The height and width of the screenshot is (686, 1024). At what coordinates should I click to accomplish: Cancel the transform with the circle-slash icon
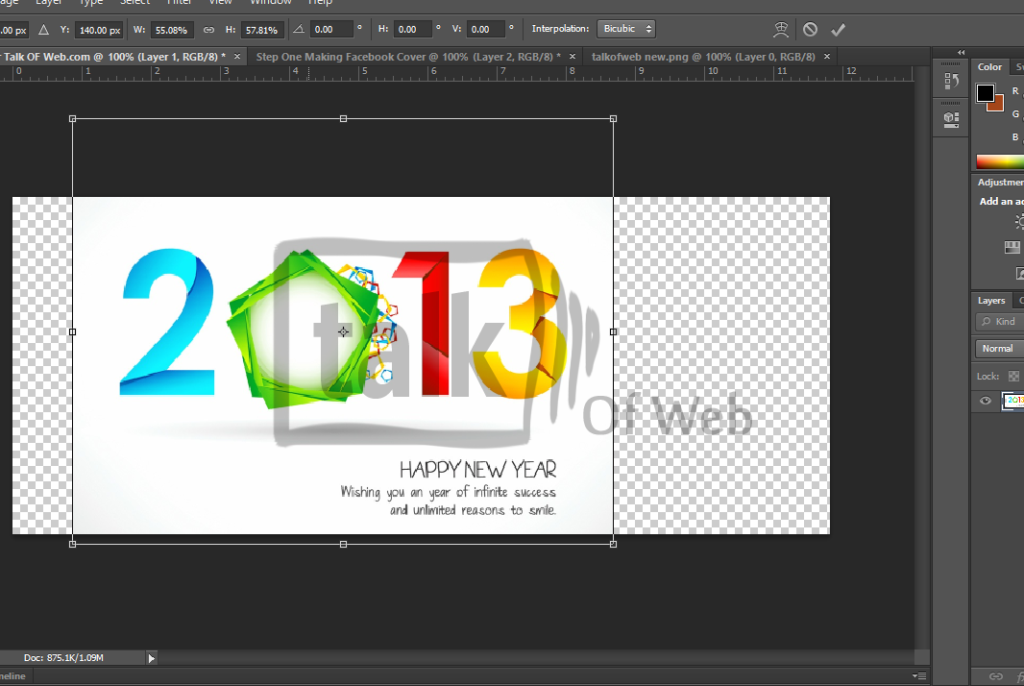click(810, 29)
